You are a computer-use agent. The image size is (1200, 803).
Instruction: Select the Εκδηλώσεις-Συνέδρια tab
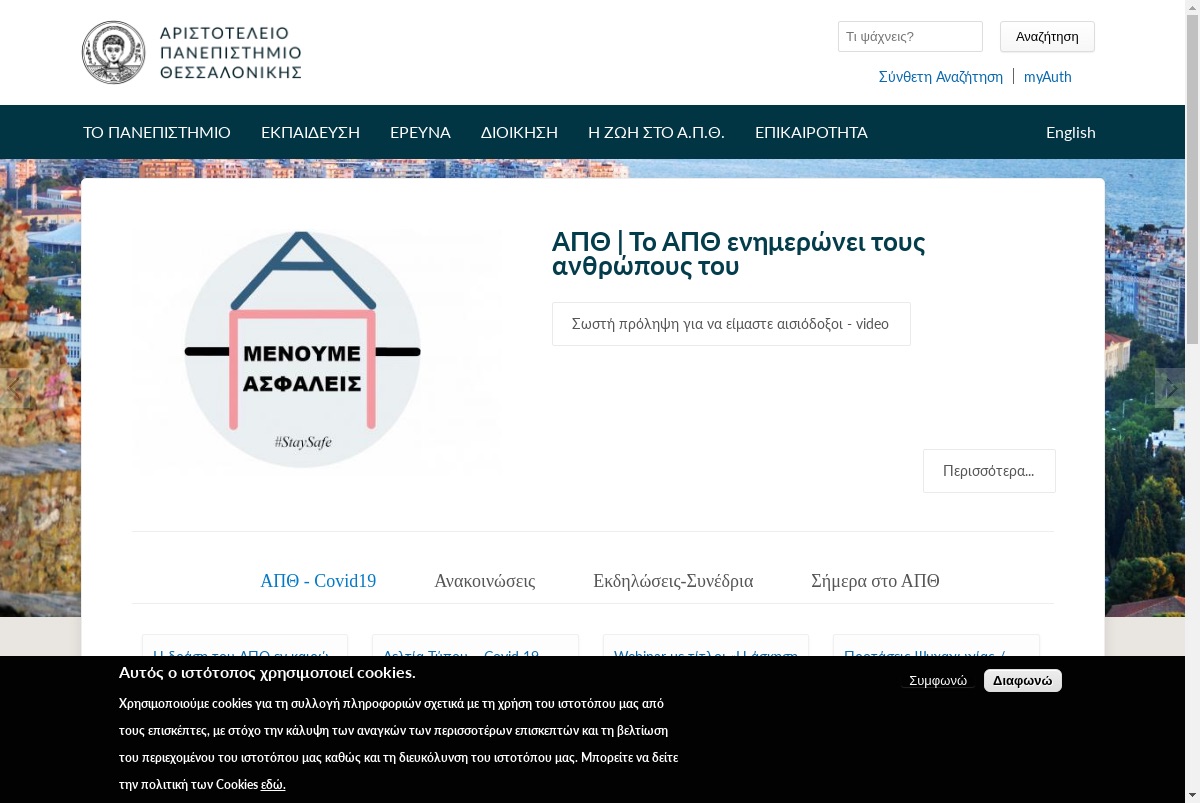coord(673,581)
